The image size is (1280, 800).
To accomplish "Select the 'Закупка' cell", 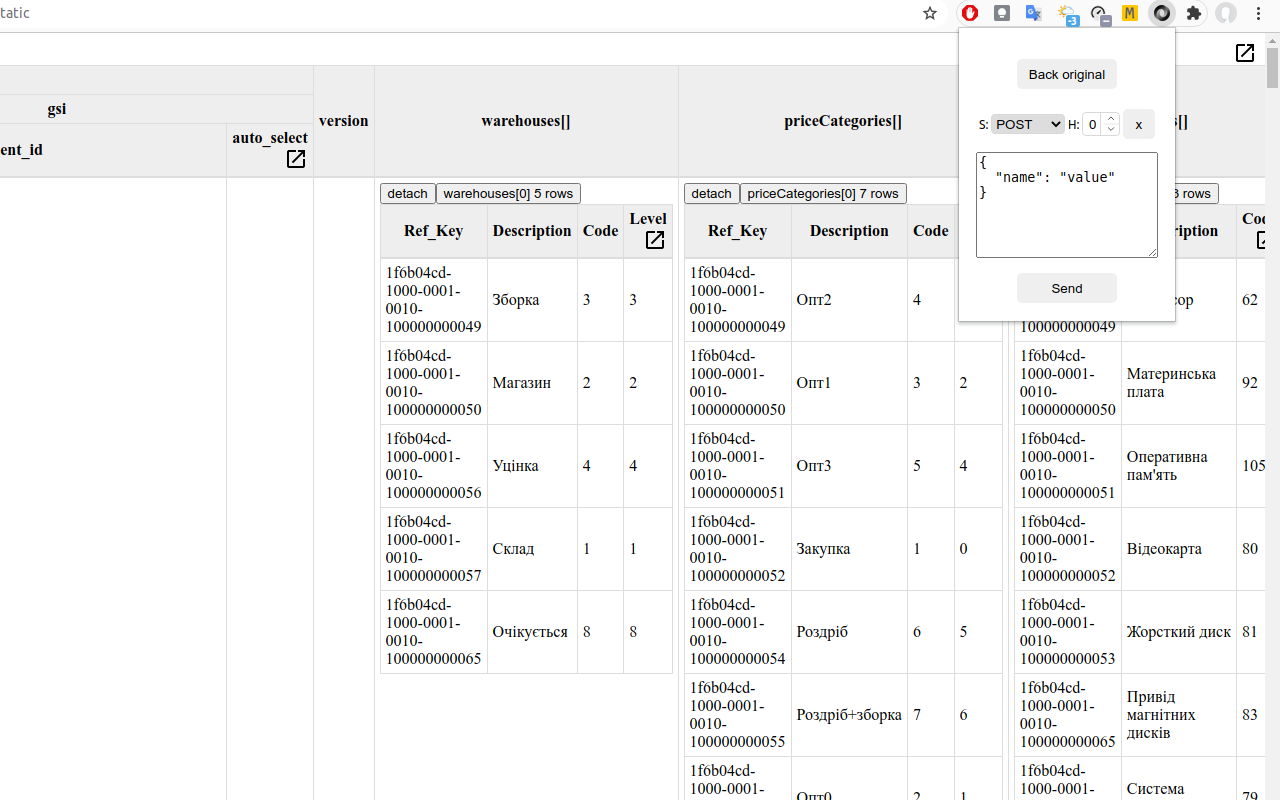I will (849, 549).
